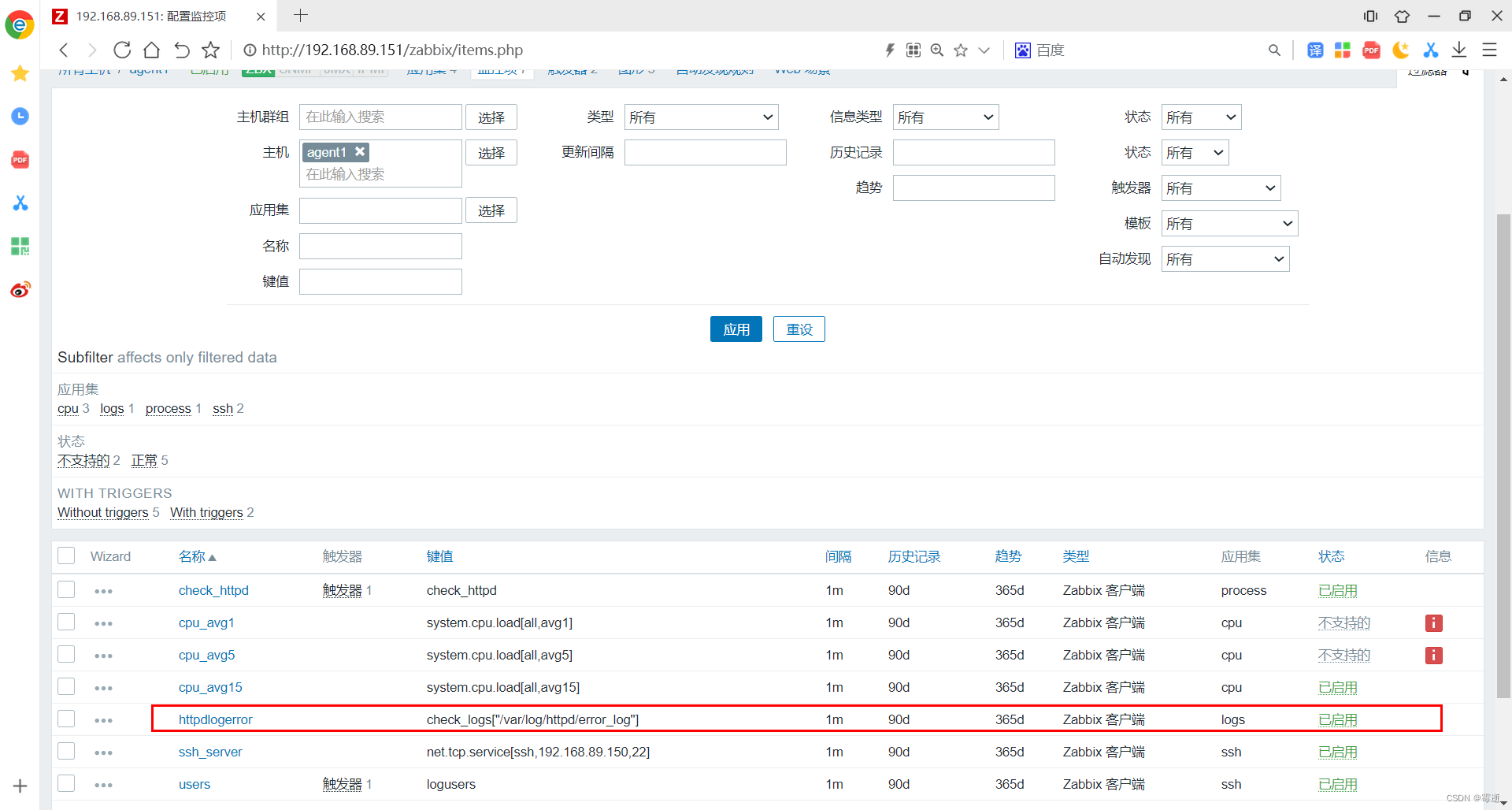This screenshot has width=1512, height=810.
Task: Click the page vertical scrollbar
Action: coord(1503,455)
